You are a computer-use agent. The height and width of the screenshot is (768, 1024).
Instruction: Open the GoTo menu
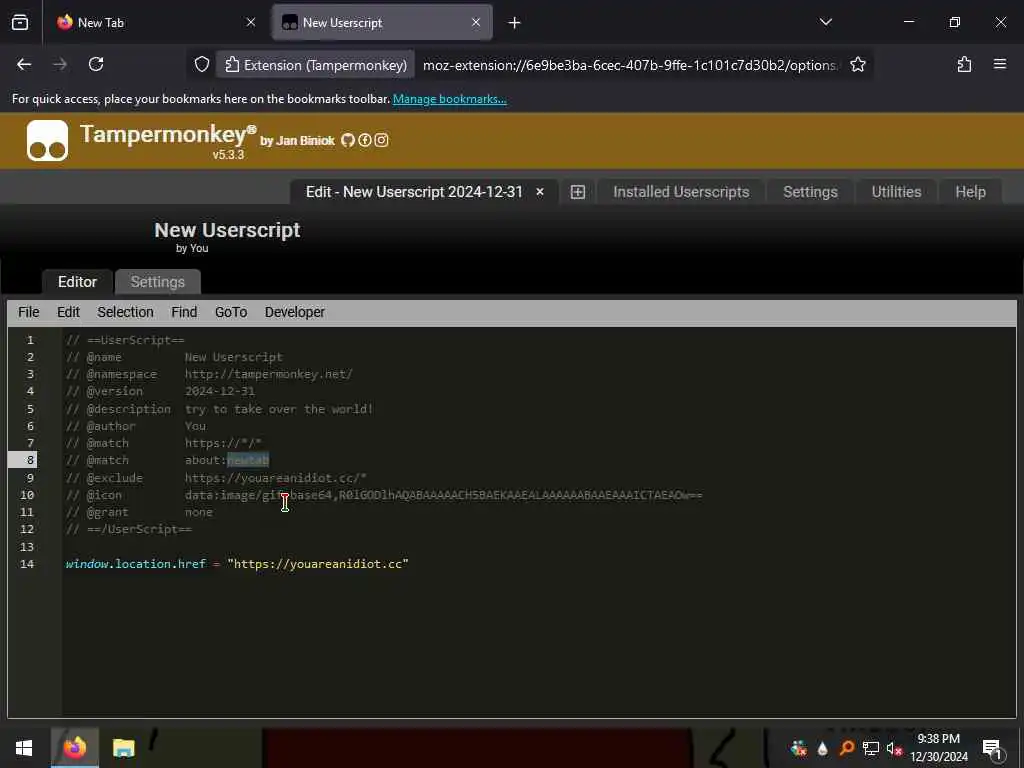pyautogui.click(x=231, y=312)
